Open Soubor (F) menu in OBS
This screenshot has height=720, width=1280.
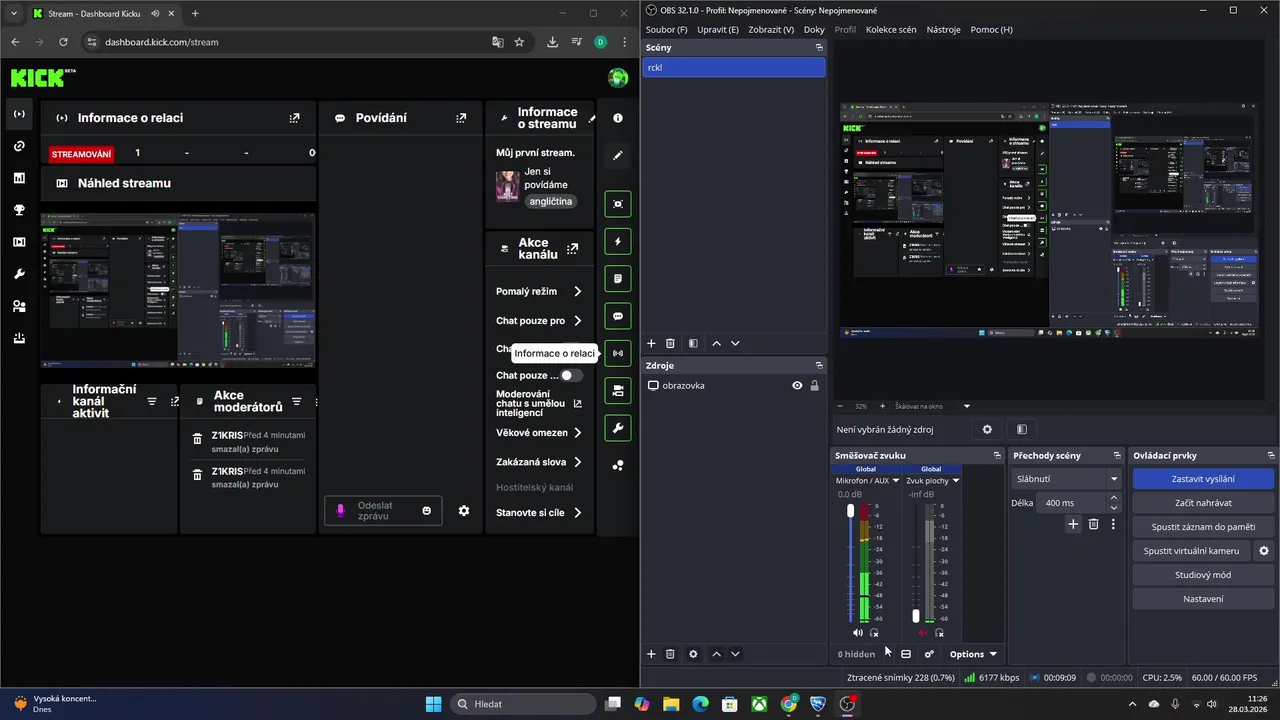tap(666, 29)
